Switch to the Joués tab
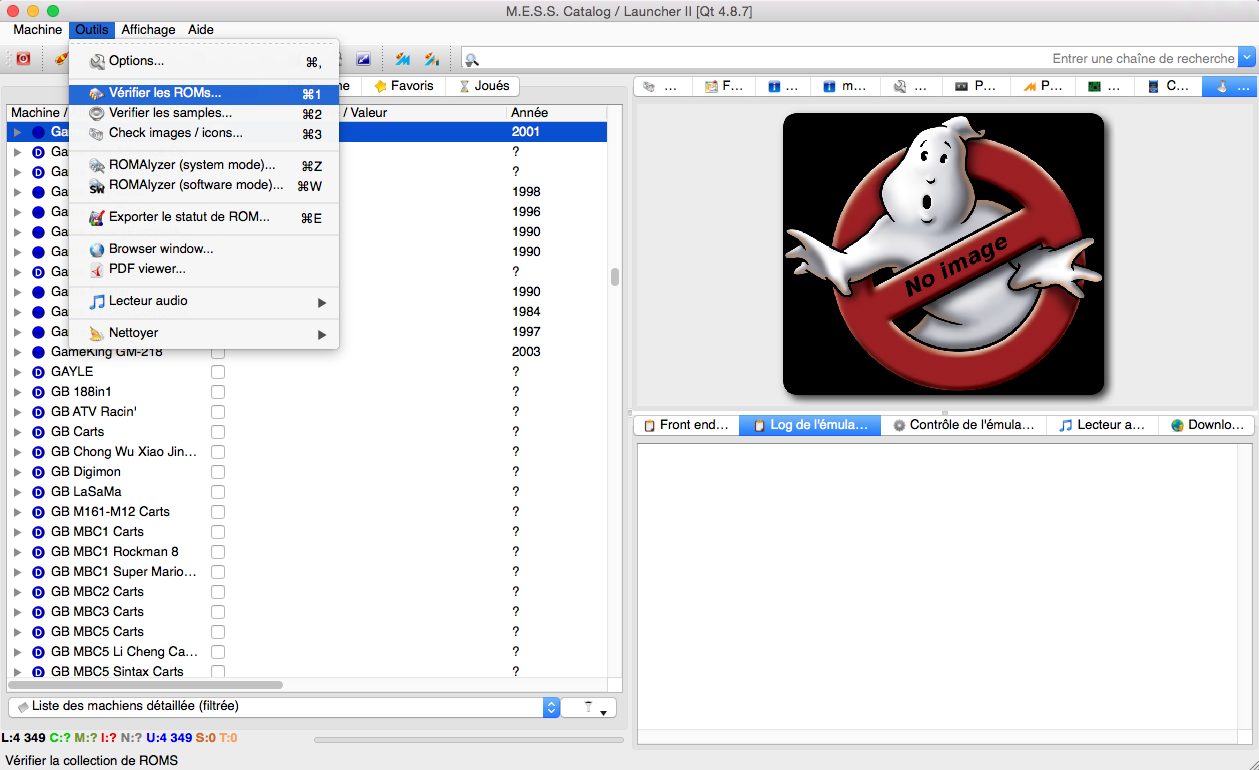 484,86
